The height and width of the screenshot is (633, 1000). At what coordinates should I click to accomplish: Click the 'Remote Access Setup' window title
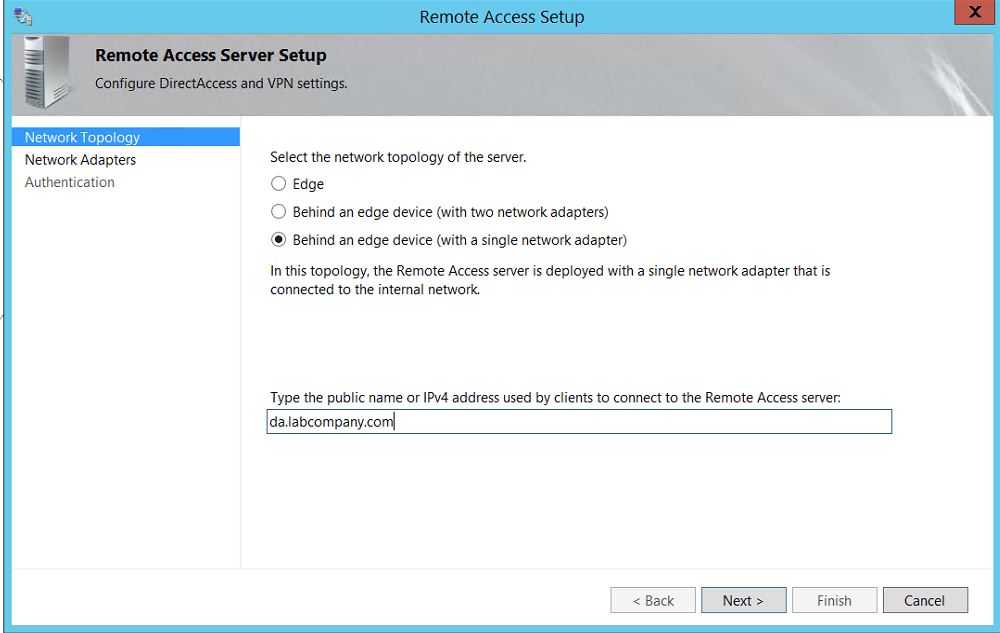pyautogui.click(x=502, y=17)
